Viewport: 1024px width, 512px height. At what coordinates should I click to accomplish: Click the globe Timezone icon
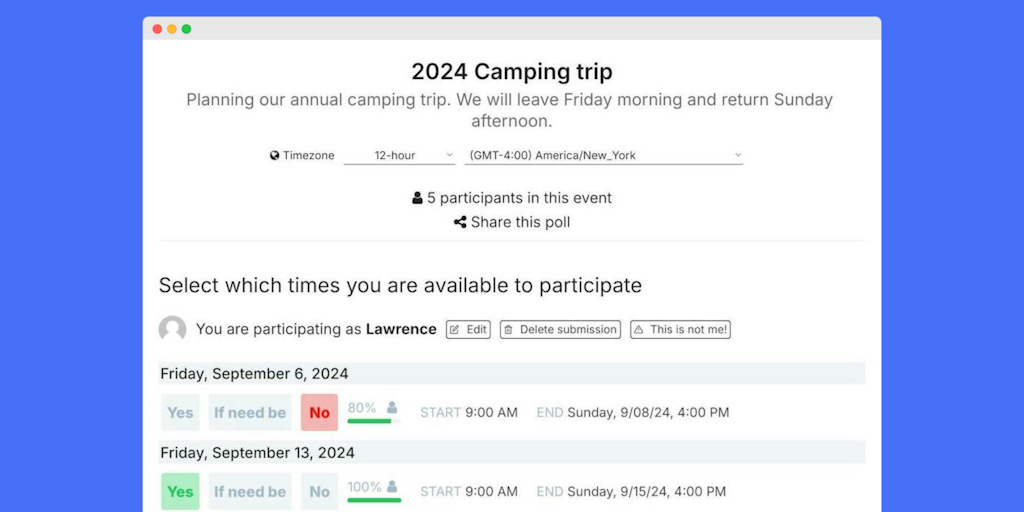(275, 156)
